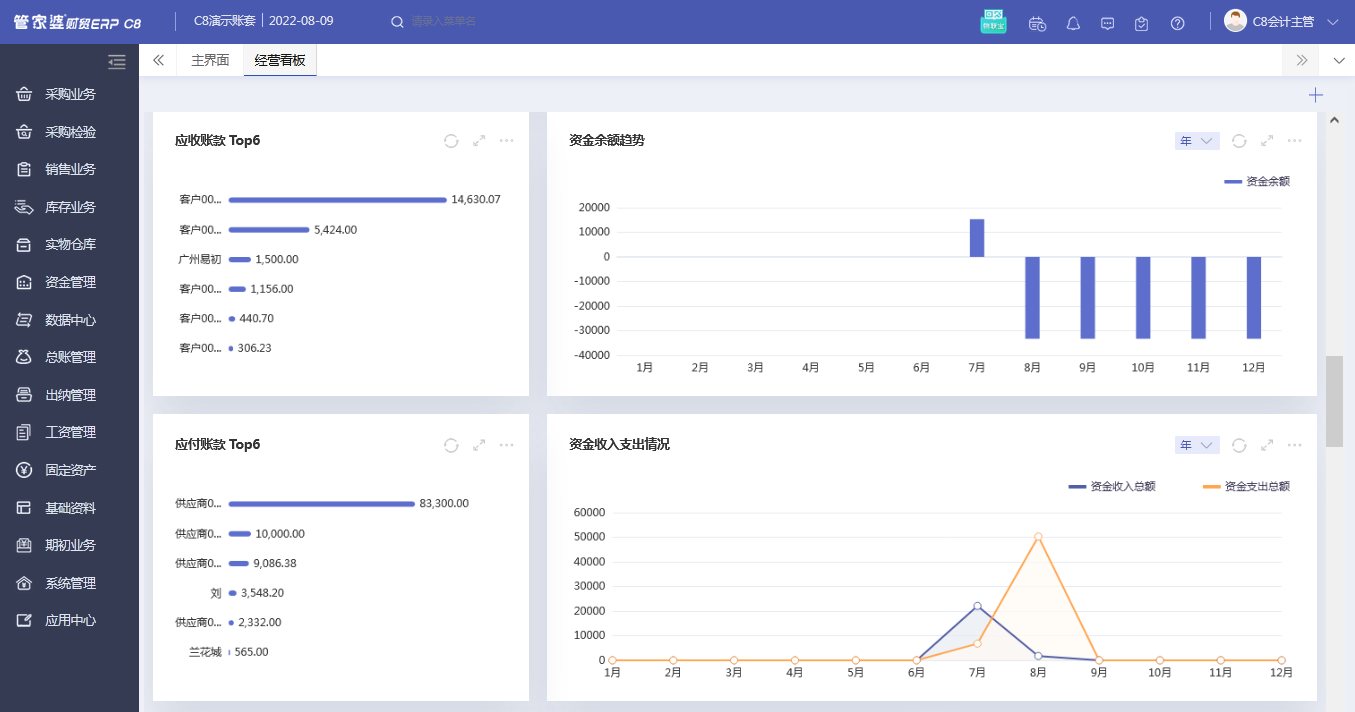
Task: Switch to the 主界面 tab
Action: coord(209,59)
